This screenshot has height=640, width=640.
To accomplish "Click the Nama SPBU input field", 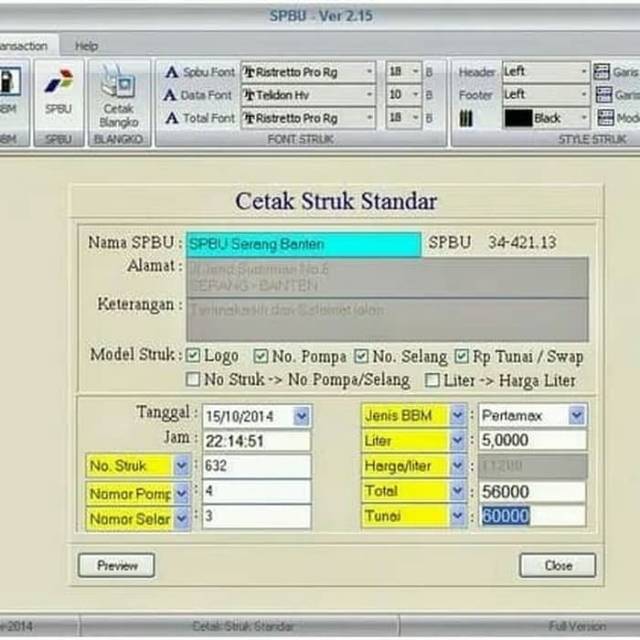I will pyautogui.click(x=303, y=244).
